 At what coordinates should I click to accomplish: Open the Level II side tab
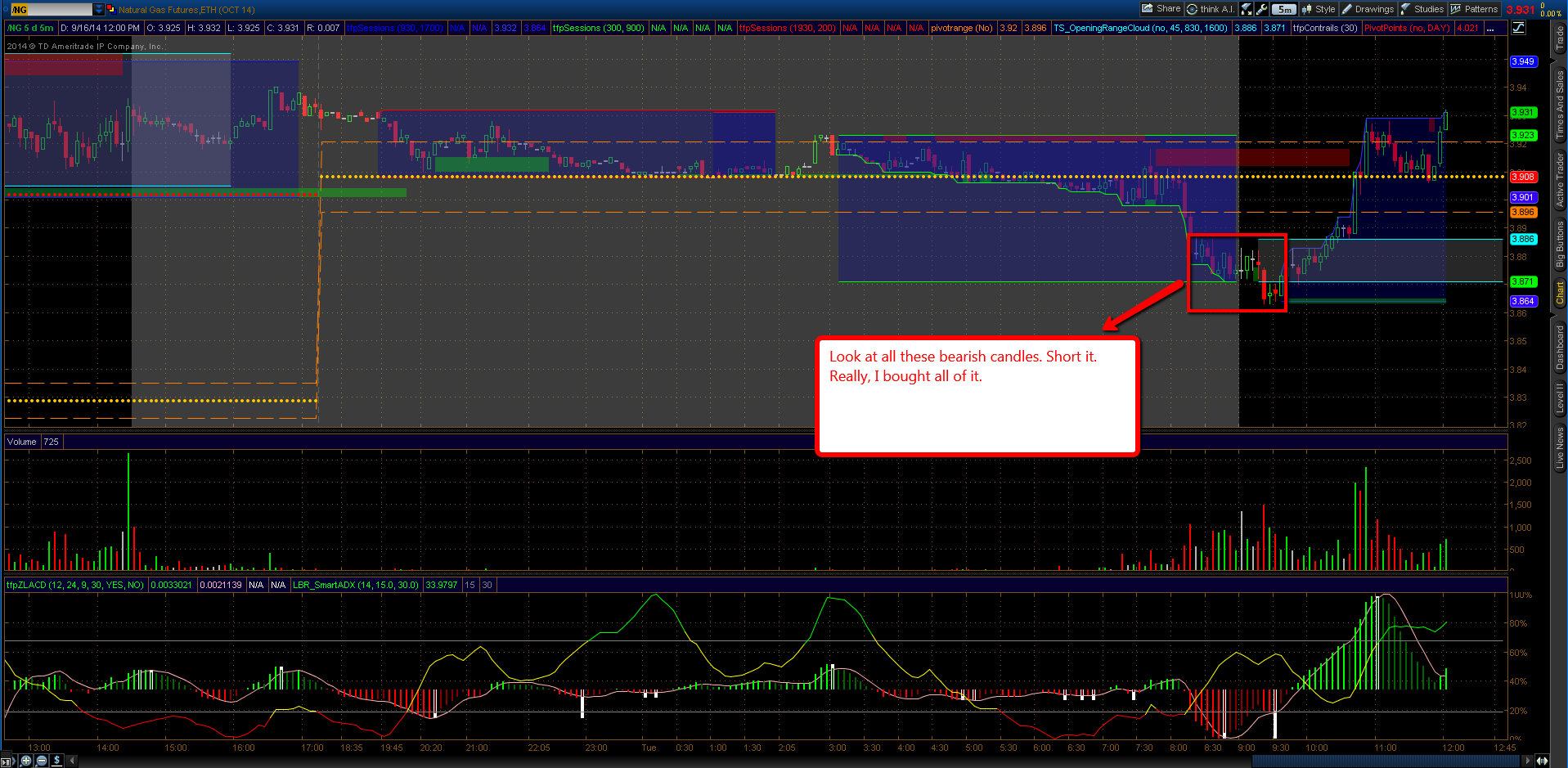1559,397
